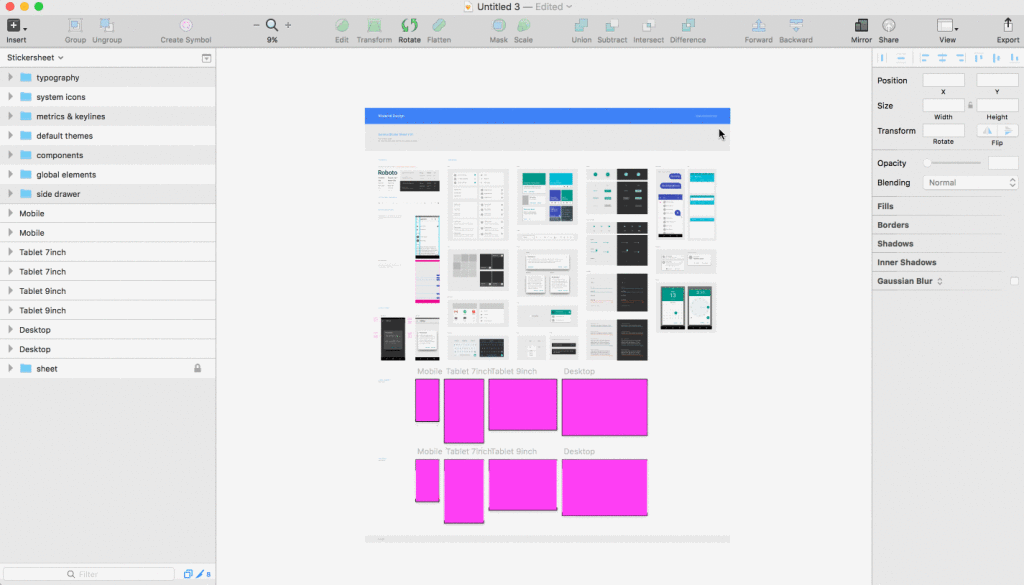The height and width of the screenshot is (585, 1024).
Task: Toggle the lock on sheet layer
Action: (197, 368)
